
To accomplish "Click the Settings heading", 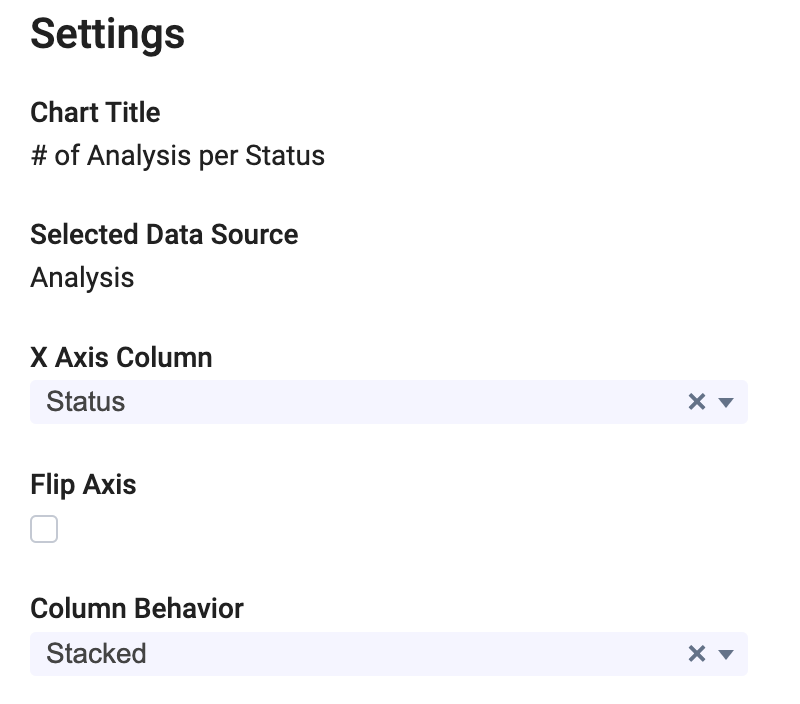I will 107,34.
